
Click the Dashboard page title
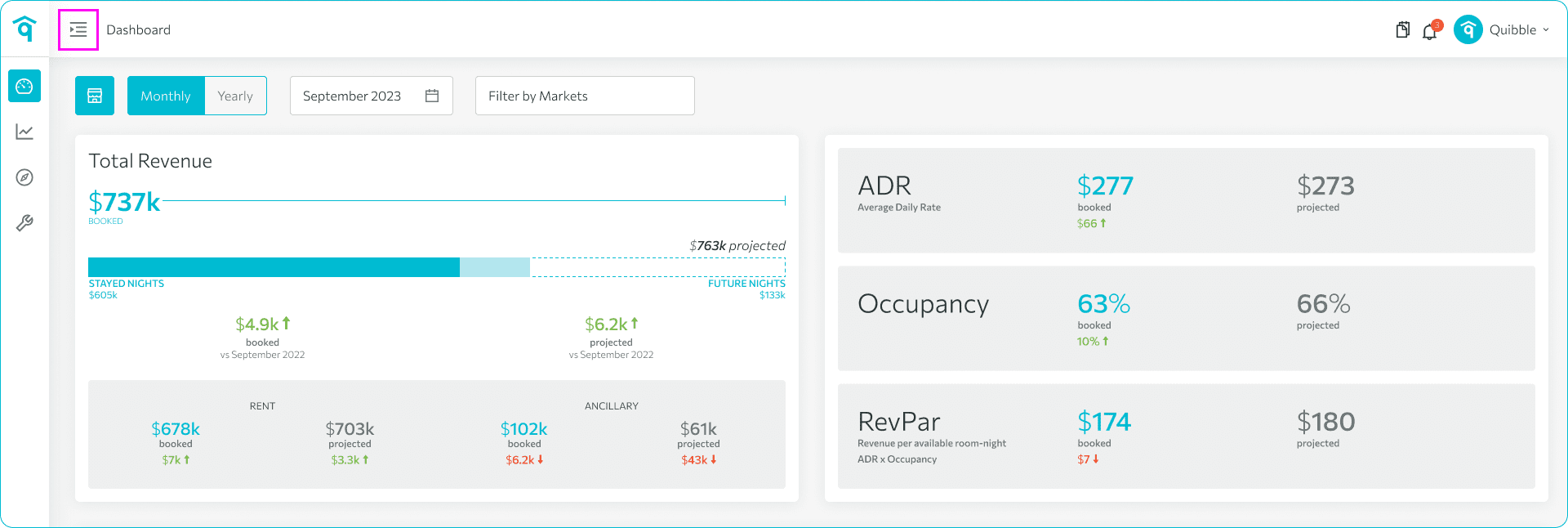click(x=138, y=29)
